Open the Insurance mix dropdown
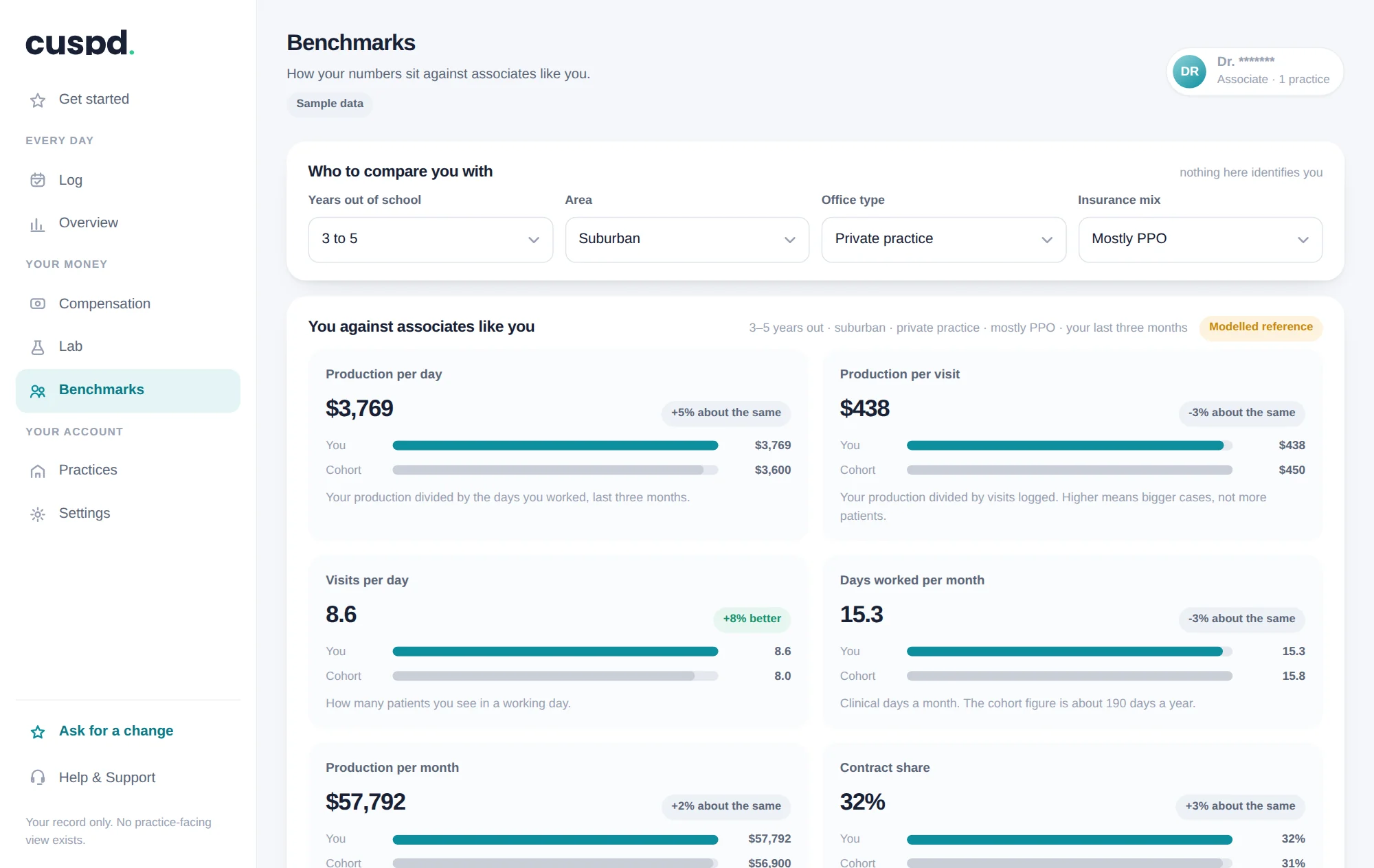This screenshot has width=1374, height=868. pos(1200,240)
